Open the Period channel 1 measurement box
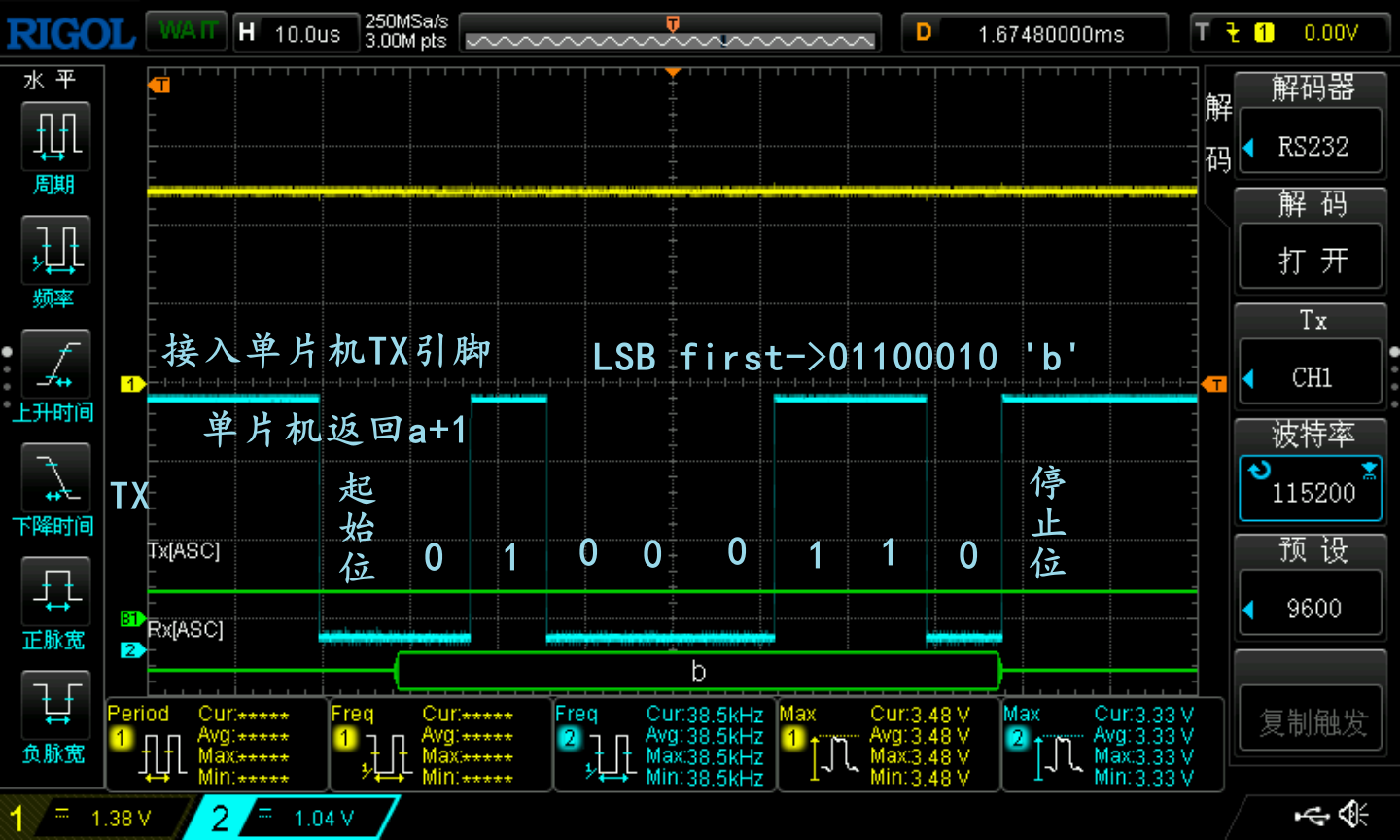 point(217,745)
